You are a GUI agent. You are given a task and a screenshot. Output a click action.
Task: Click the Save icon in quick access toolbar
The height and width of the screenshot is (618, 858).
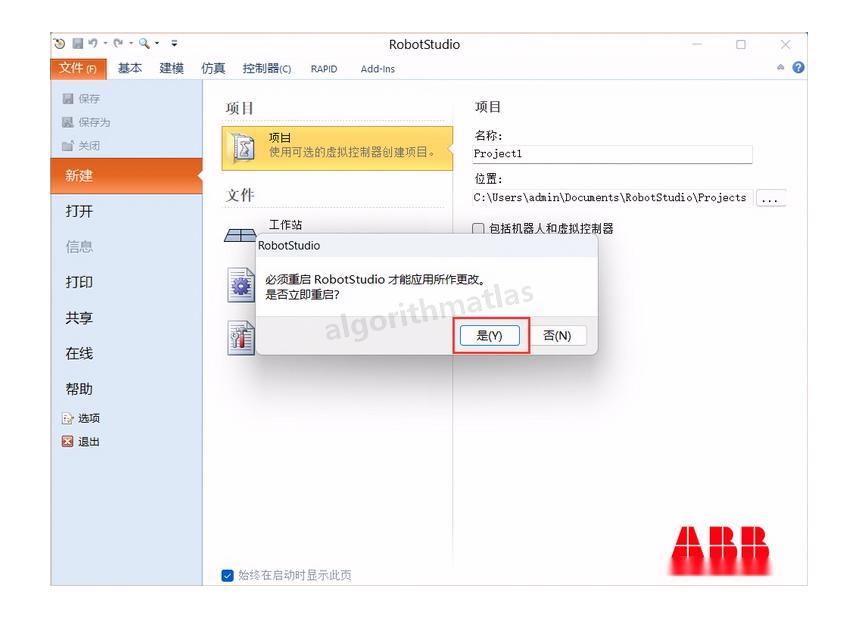(x=77, y=44)
